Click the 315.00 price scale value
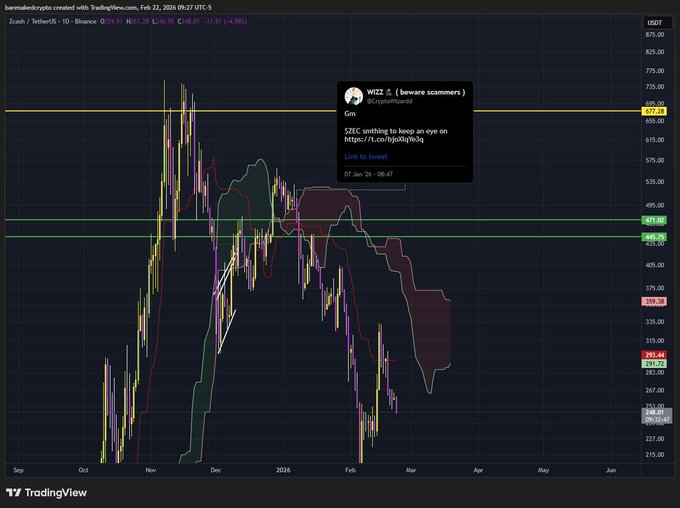This screenshot has height=508, width=680. (x=654, y=341)
